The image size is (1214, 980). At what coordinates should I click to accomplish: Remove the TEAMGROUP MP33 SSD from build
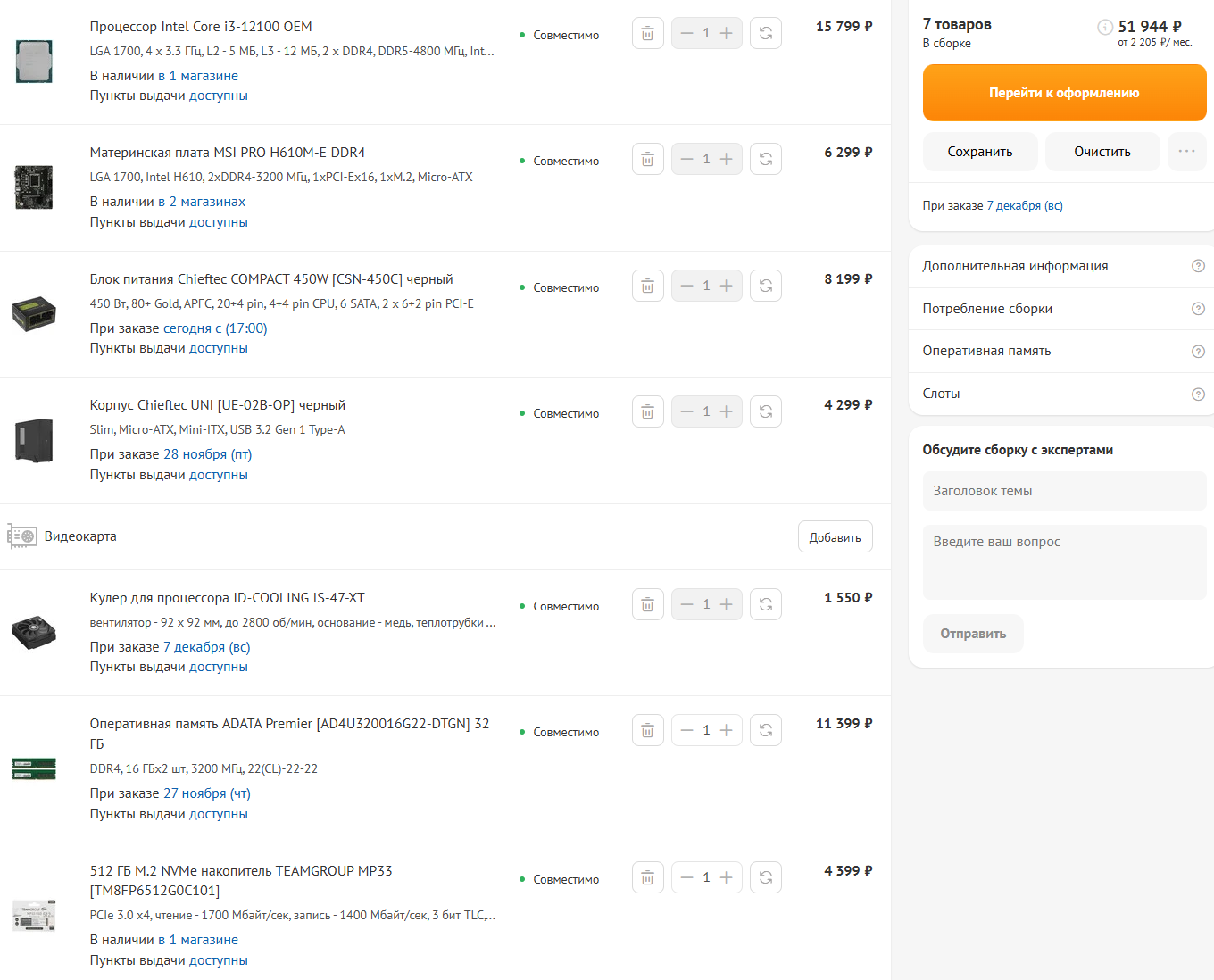[x=647, y=878]
